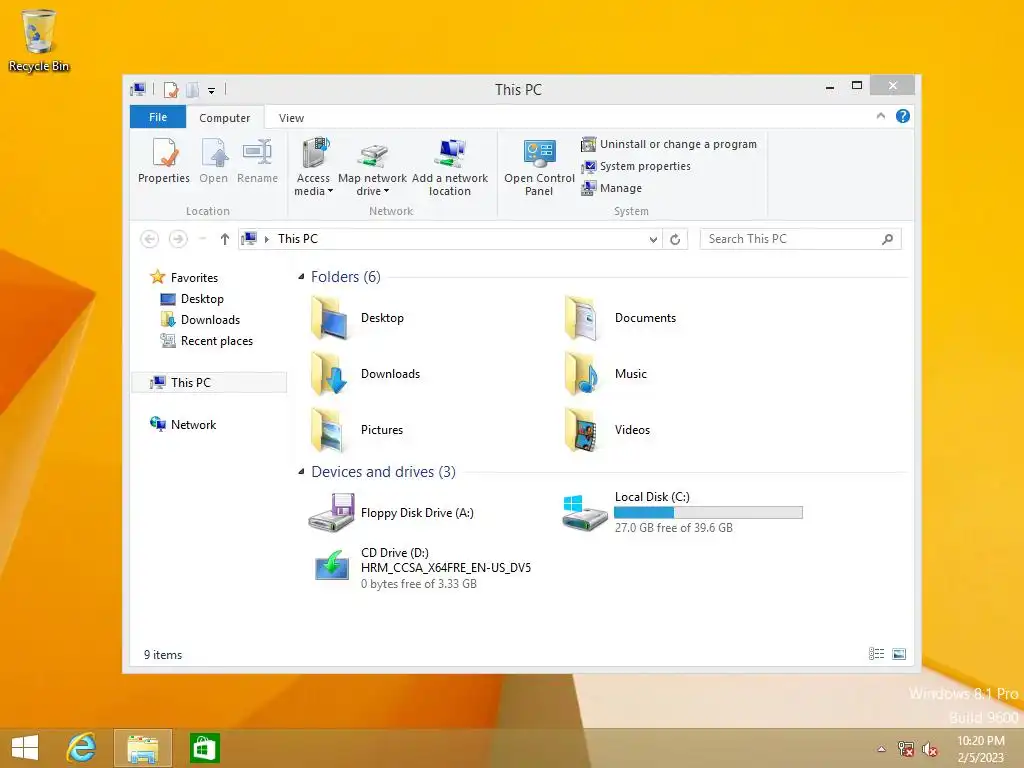Switch to the View ribbon tab

291,118
